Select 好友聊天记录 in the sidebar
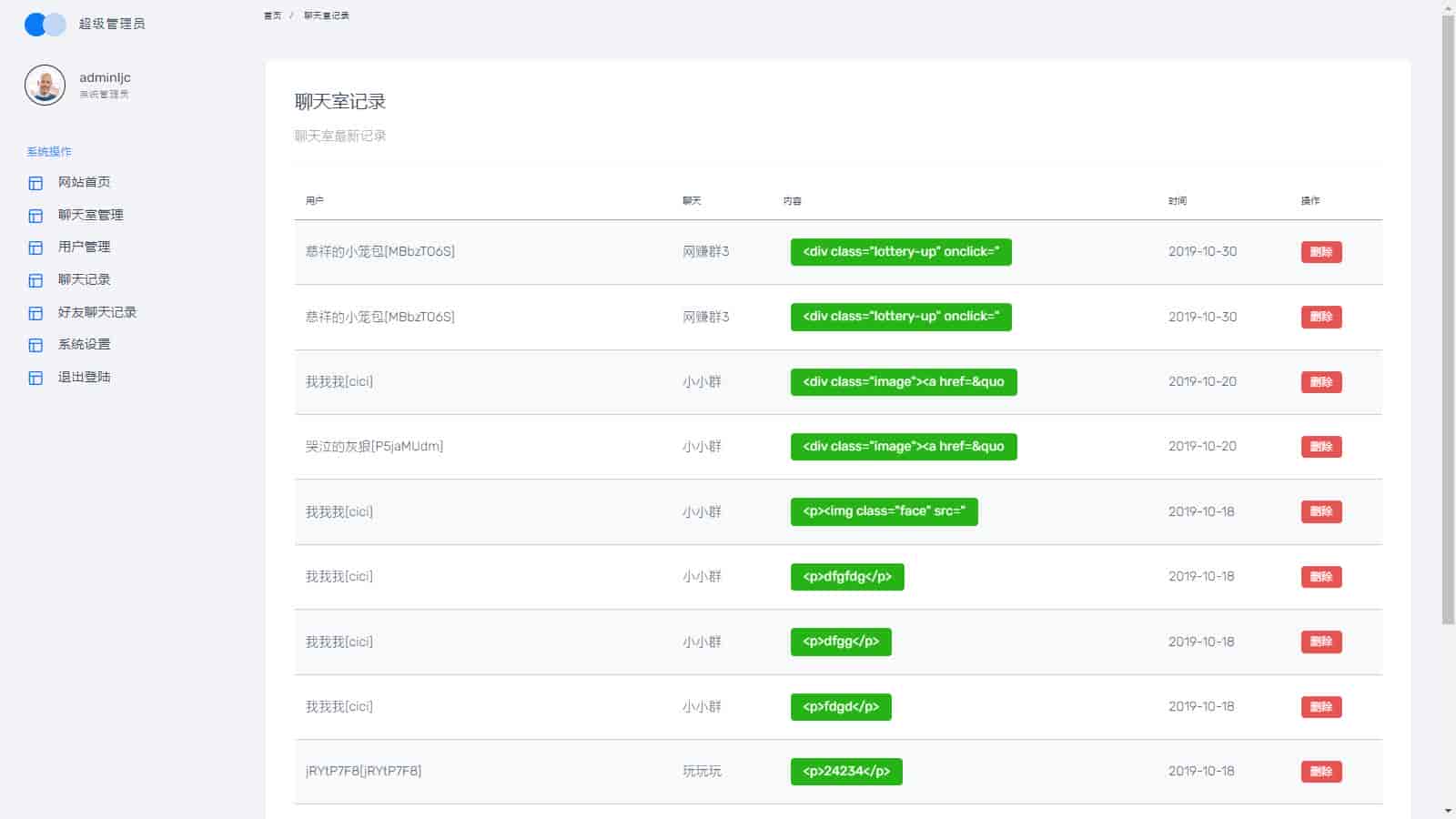 pyautogui.click(x=96, y=312)
